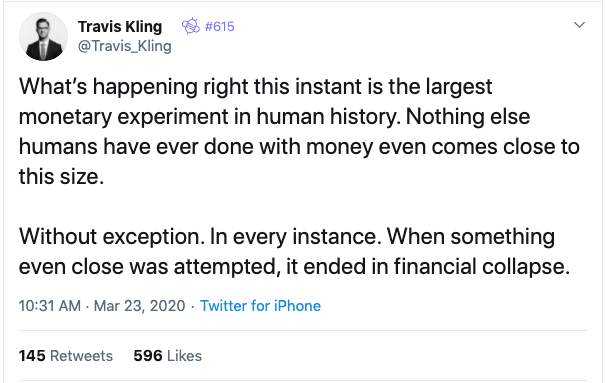The width and height of the screenshot is (606, 383).
Task: Click the word Likes label
Action: pos(185,356)
